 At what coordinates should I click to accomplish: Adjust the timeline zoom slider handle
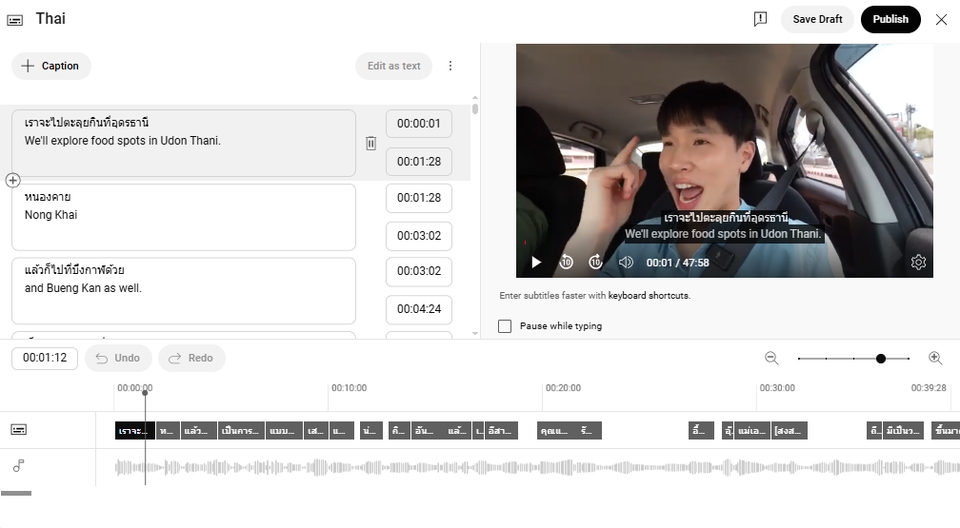[x=880, y=358]
